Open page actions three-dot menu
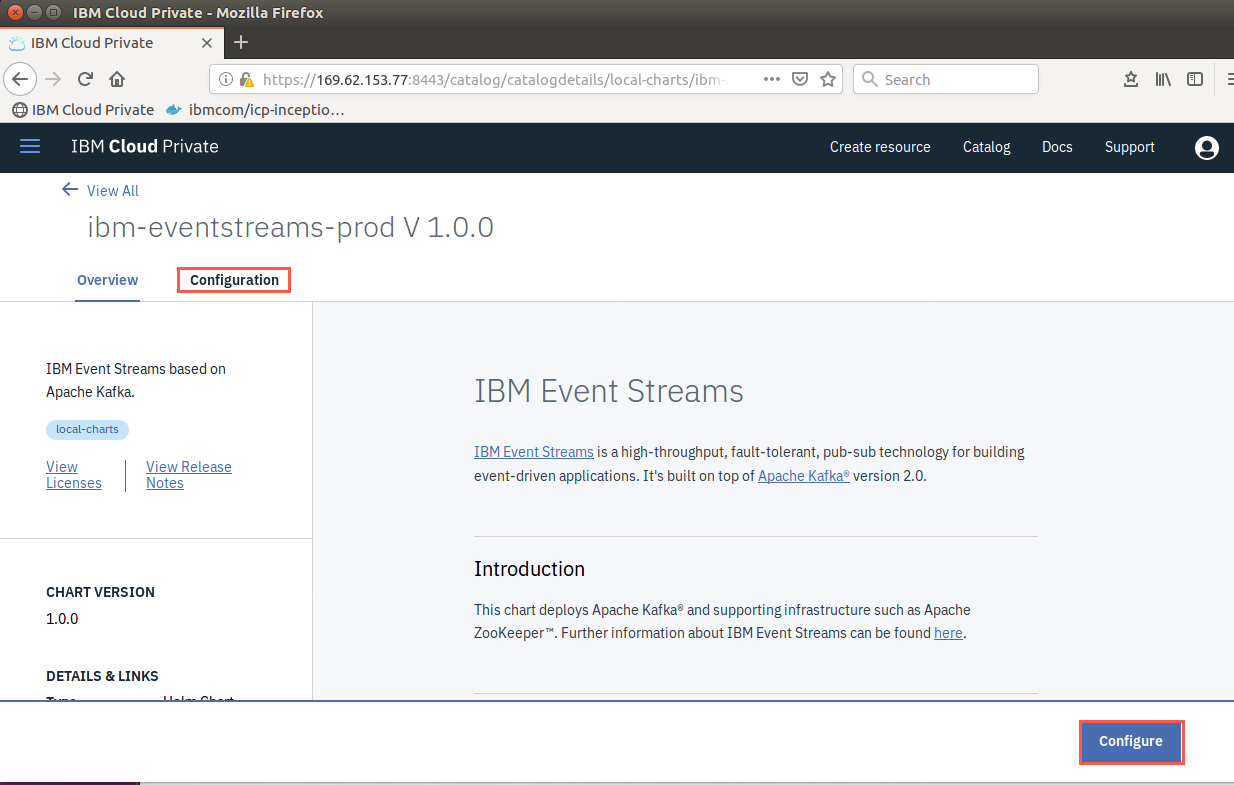 (x=772, y=79)
